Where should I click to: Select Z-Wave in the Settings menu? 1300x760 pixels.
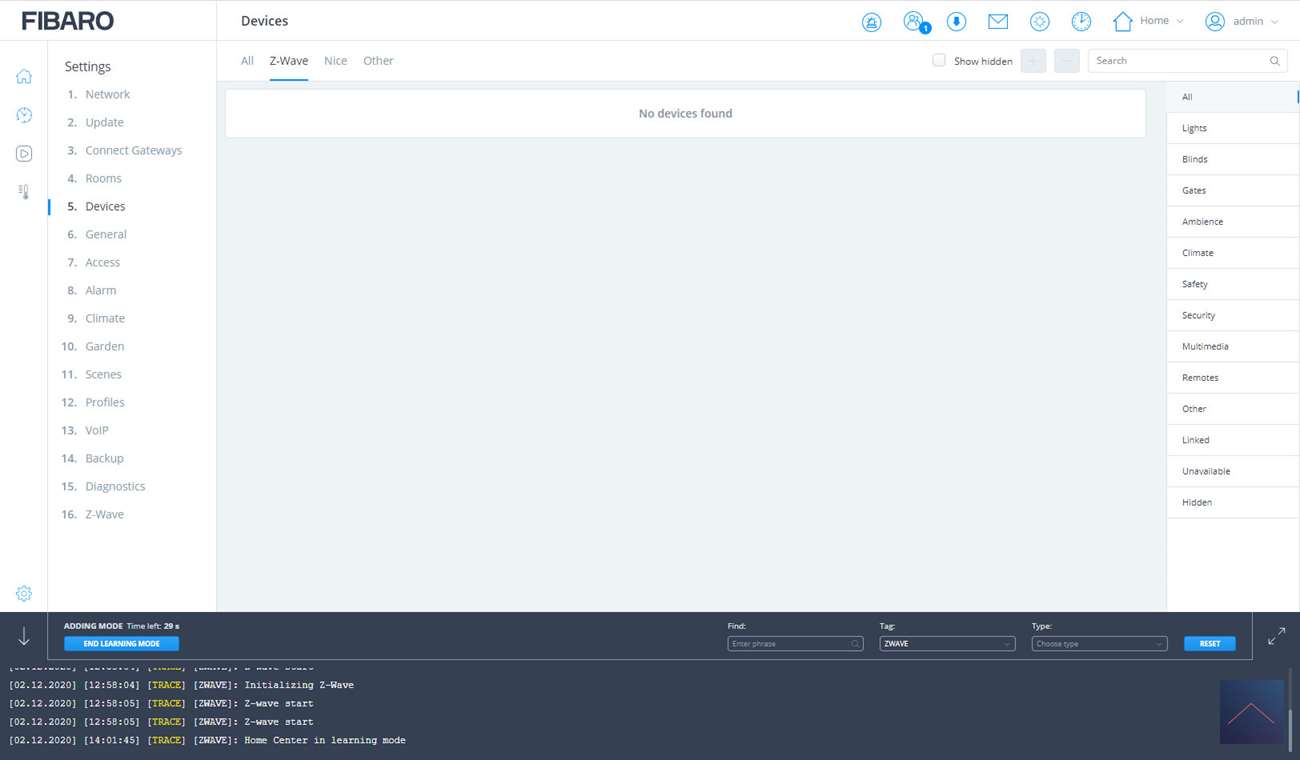pos(104,514)
